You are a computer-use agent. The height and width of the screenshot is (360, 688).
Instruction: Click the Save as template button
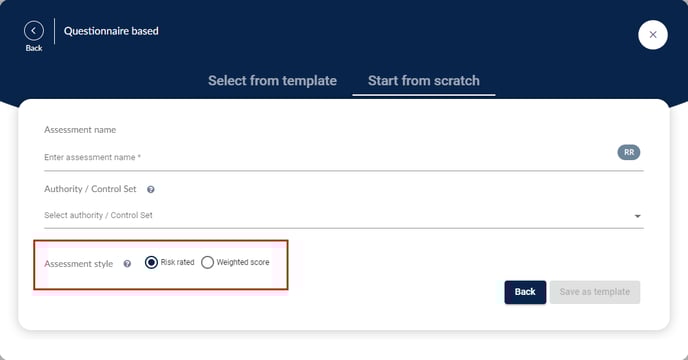595,292
